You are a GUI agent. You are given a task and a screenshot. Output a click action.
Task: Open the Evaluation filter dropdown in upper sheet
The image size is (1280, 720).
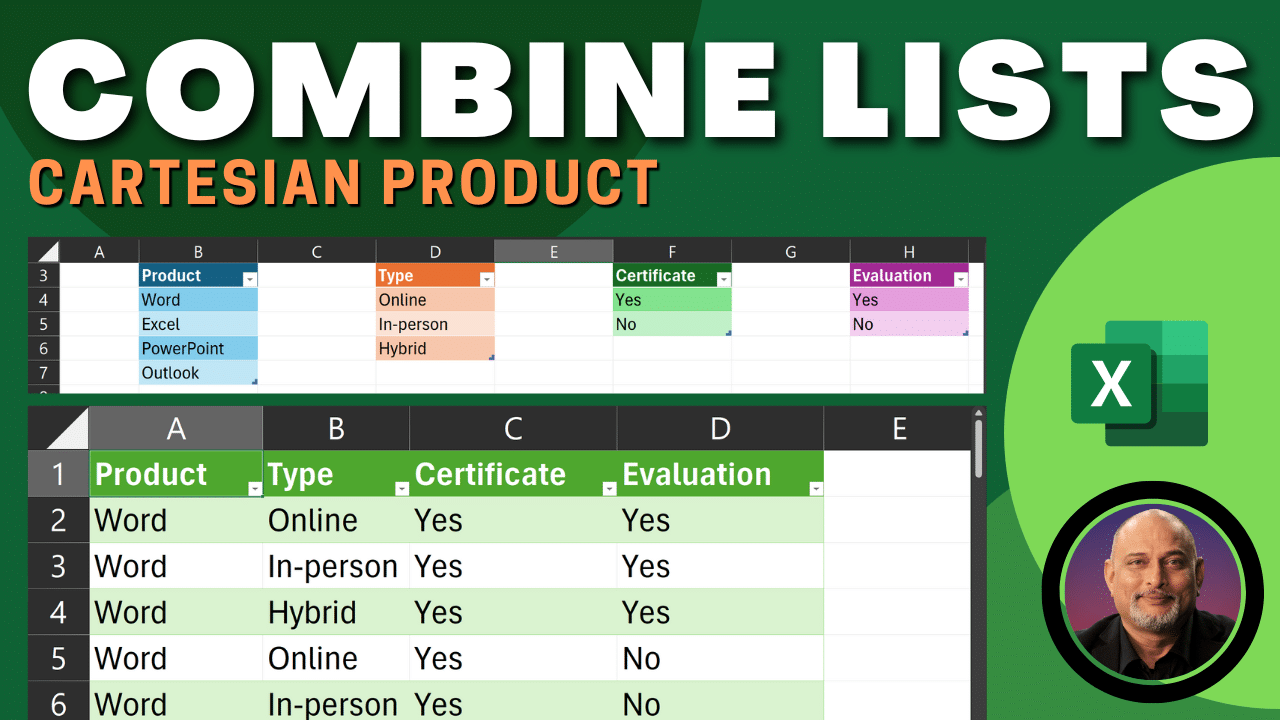[961, 280]
